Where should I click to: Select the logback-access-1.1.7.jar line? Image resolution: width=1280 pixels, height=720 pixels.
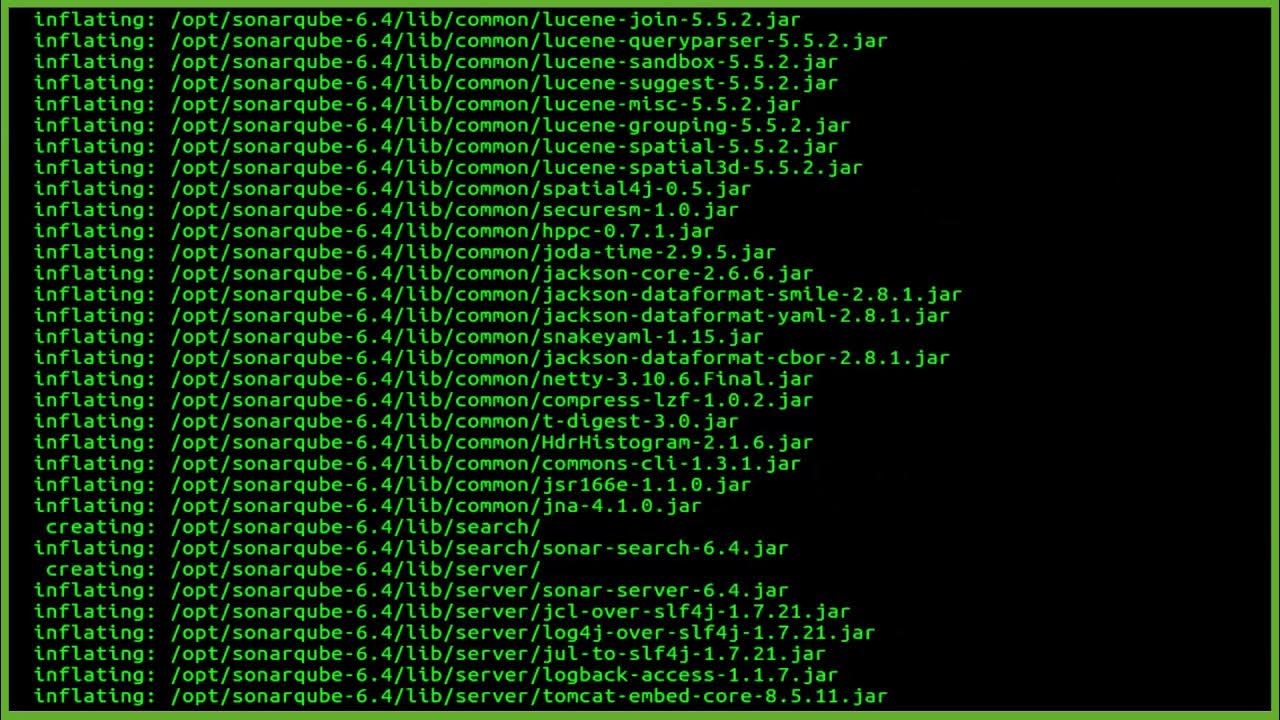click(436, 675)
